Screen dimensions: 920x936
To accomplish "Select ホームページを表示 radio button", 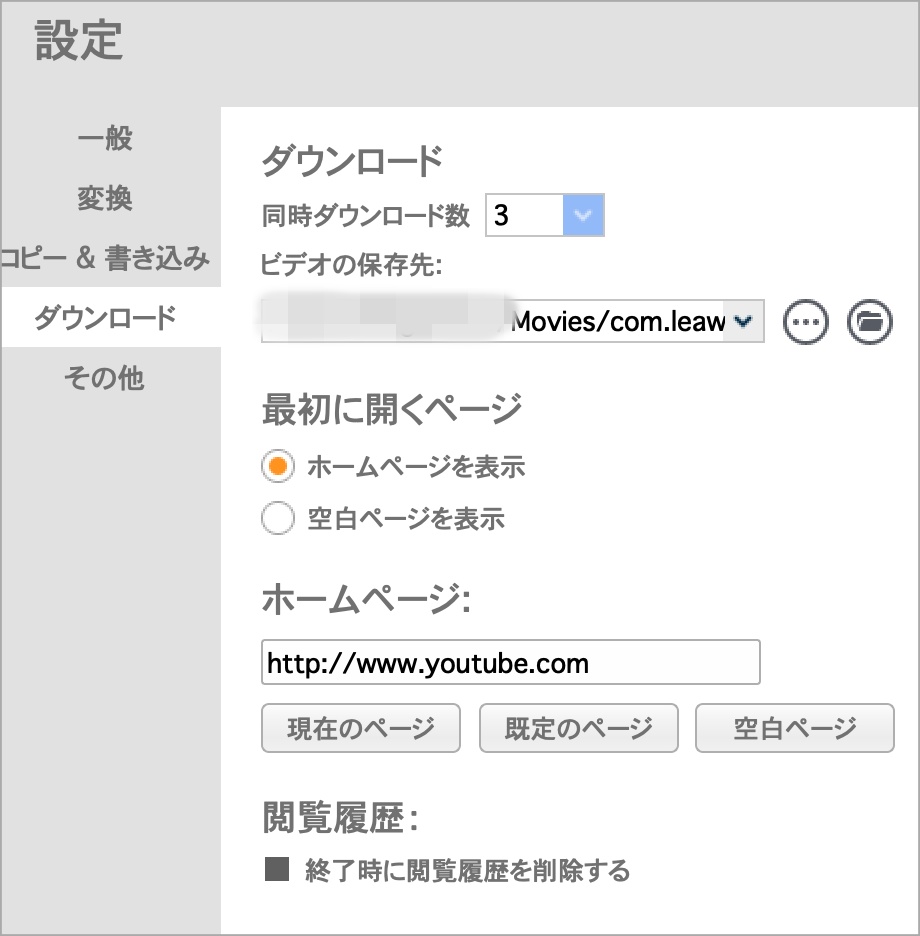I will 278,466.
